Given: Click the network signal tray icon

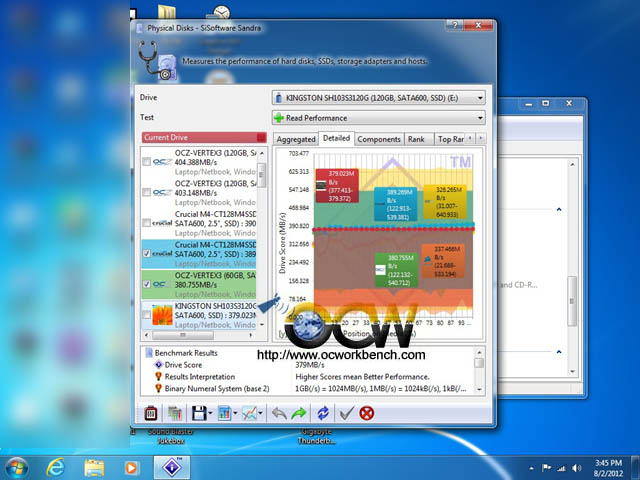Looking at the screenshot, I should (x=562, y=468).
